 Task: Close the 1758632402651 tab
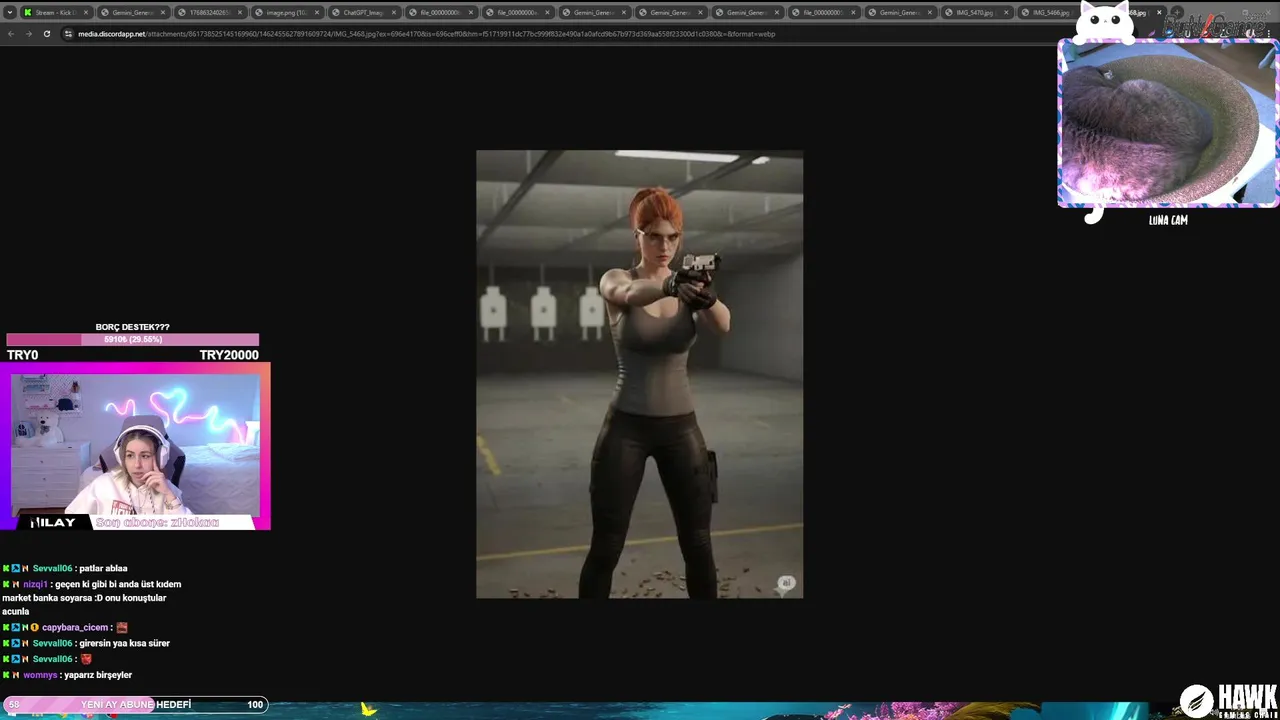tap(239, 13)
